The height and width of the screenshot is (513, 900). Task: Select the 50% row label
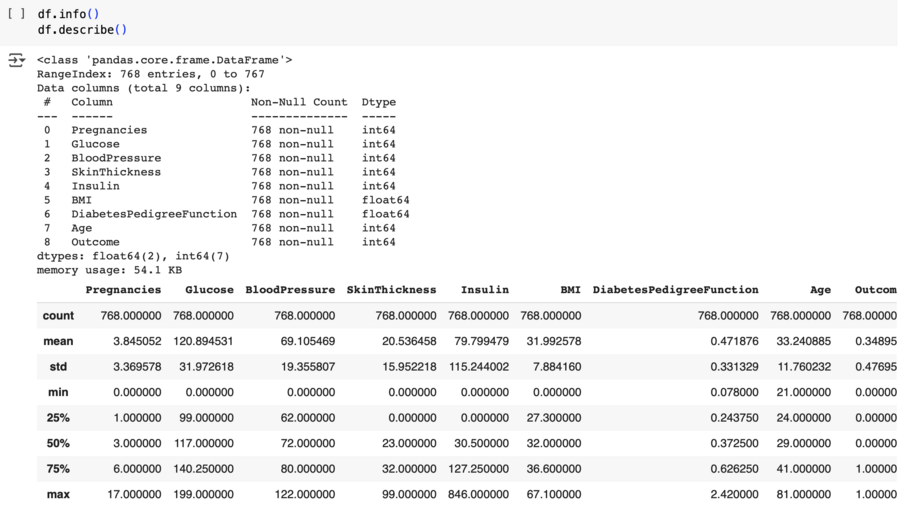(x=58, y=443)
